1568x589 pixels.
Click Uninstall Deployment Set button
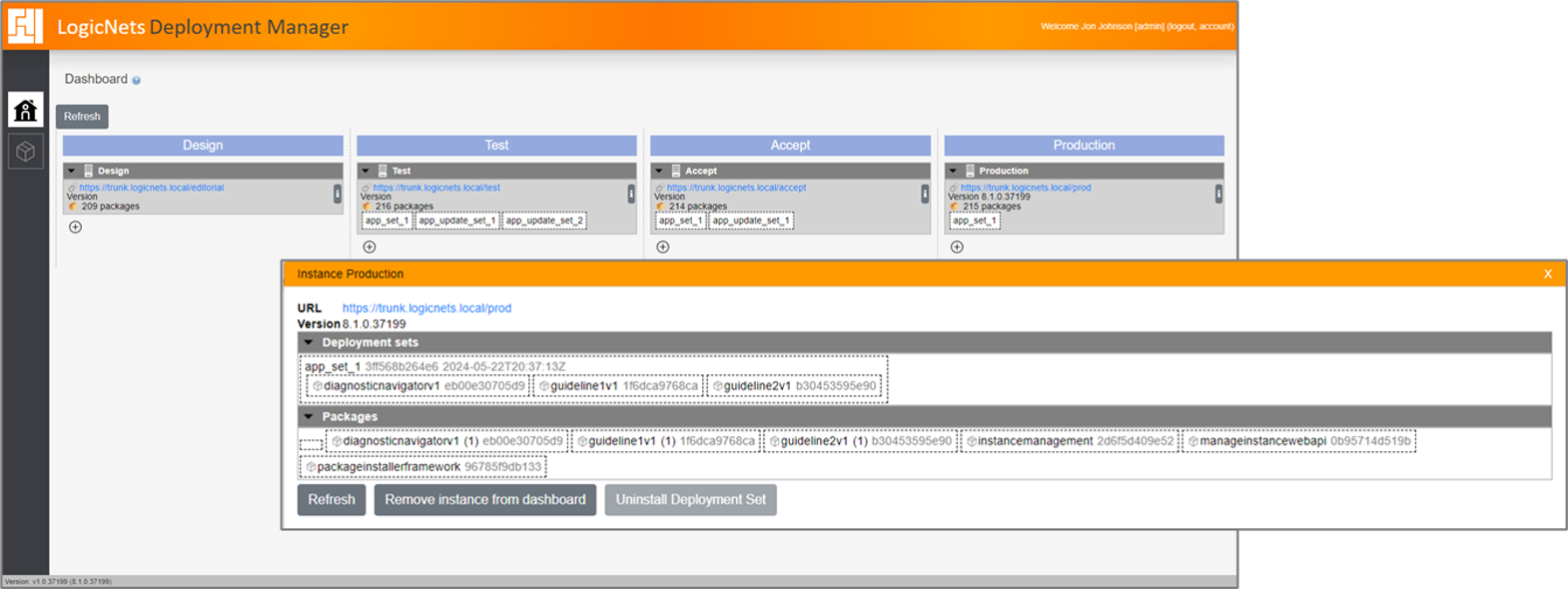(690, 500)
